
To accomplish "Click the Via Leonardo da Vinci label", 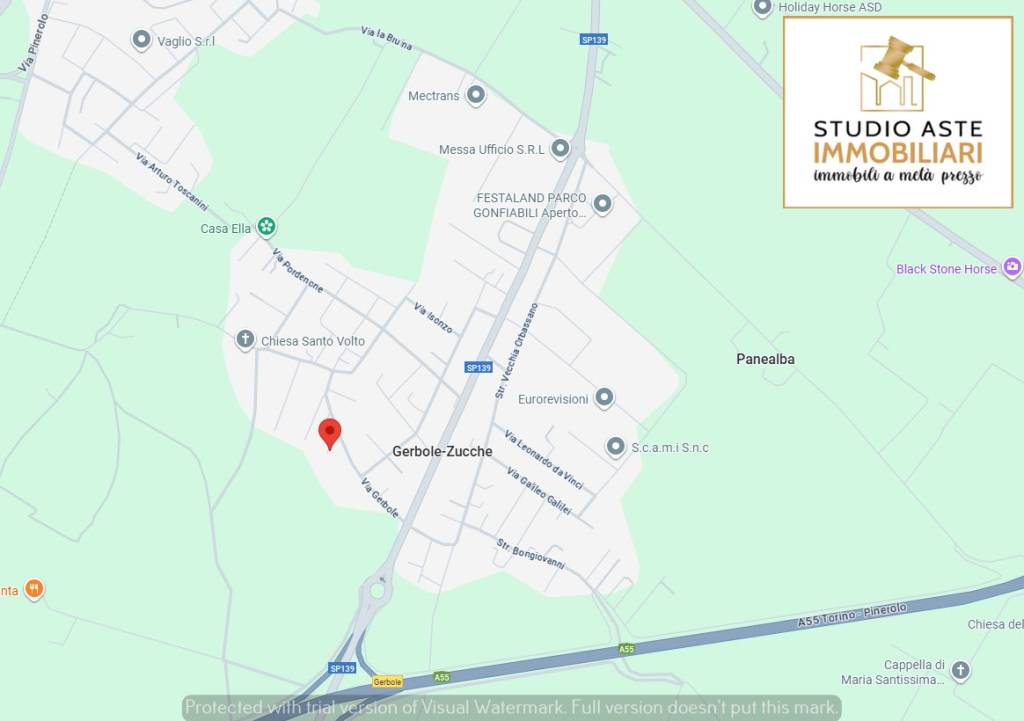I will tap(544, 460).
